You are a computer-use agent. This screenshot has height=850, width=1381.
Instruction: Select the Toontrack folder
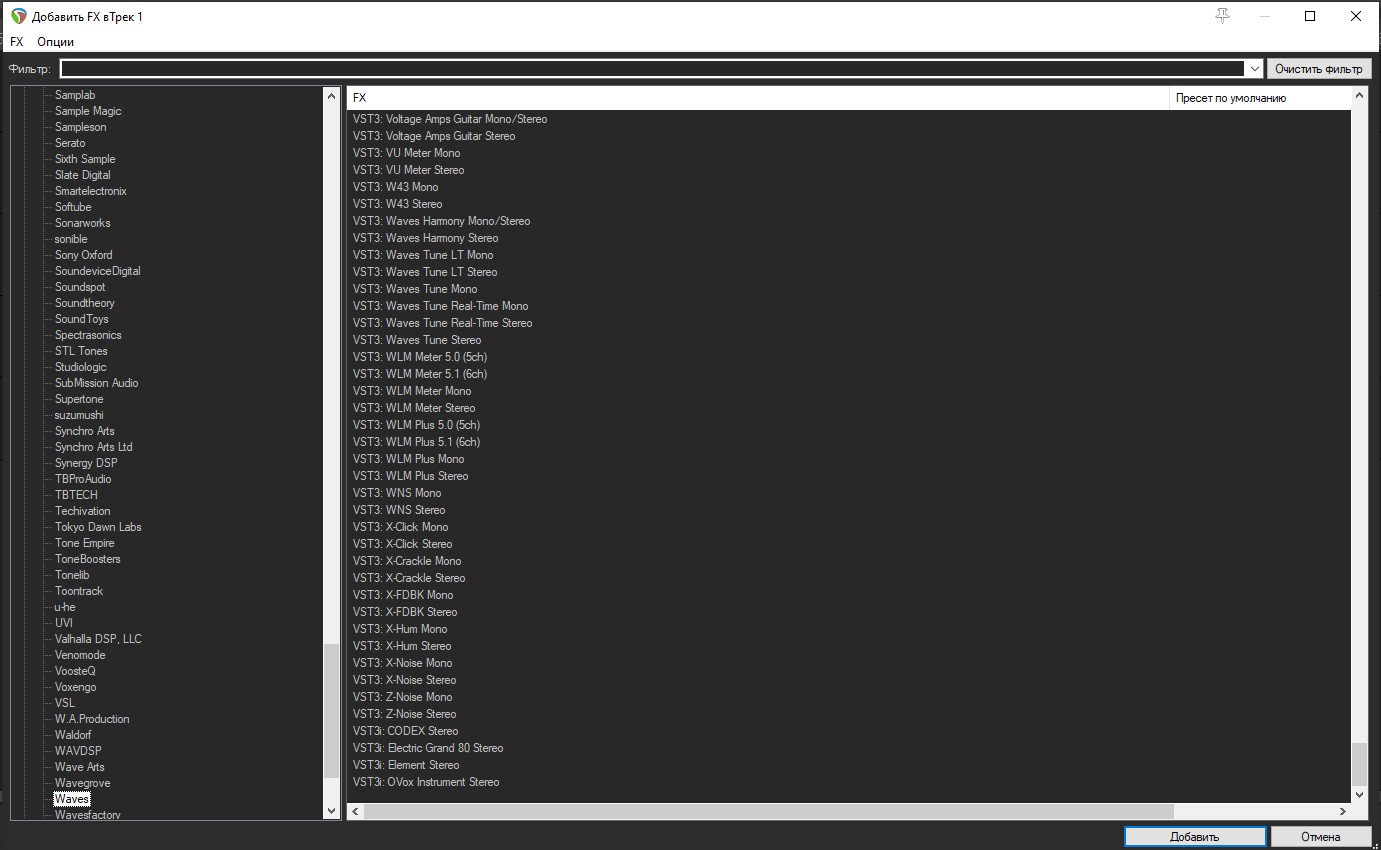(79, 591)
